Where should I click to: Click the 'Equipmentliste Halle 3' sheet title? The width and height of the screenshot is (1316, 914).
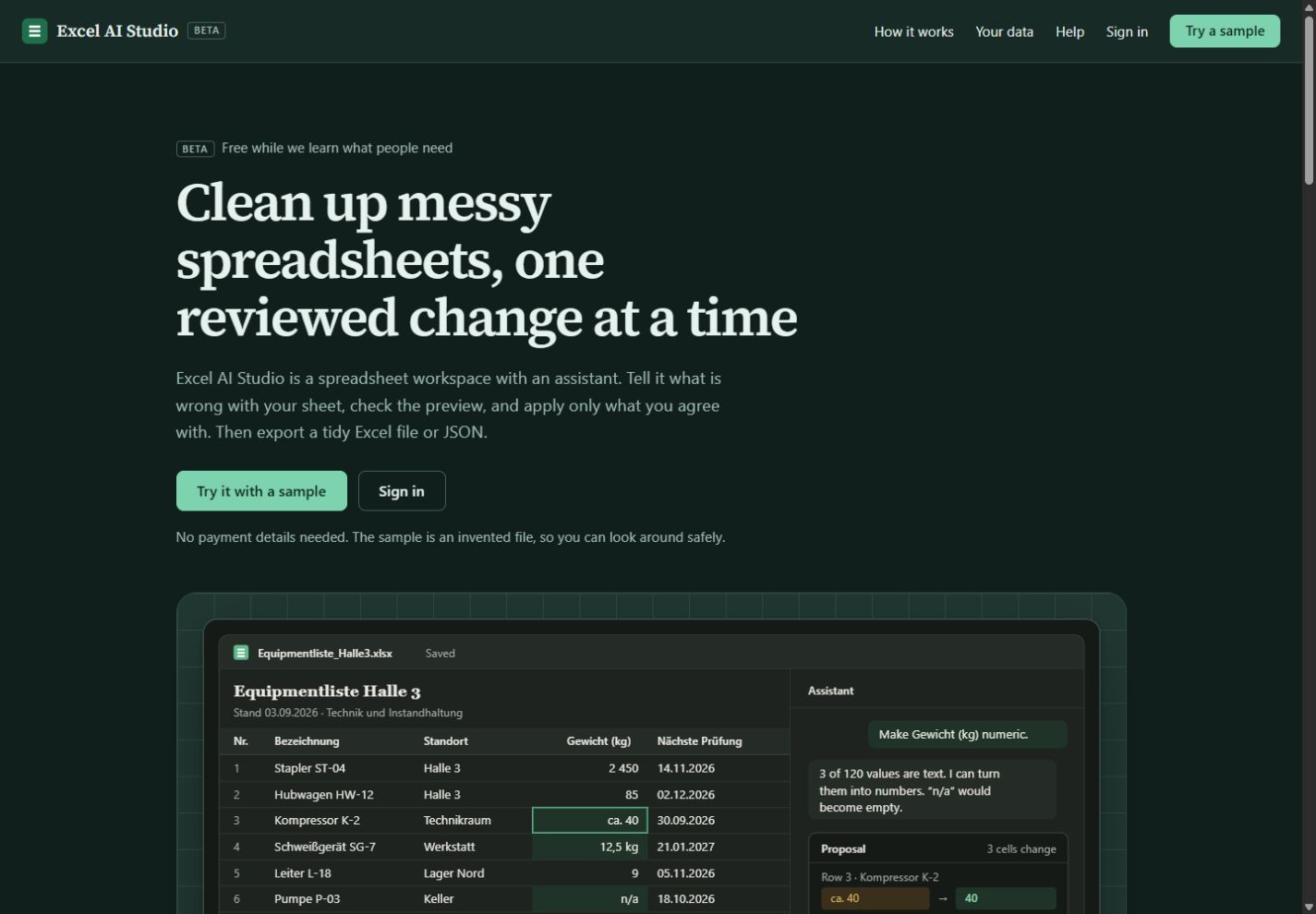tap(327, 692)
